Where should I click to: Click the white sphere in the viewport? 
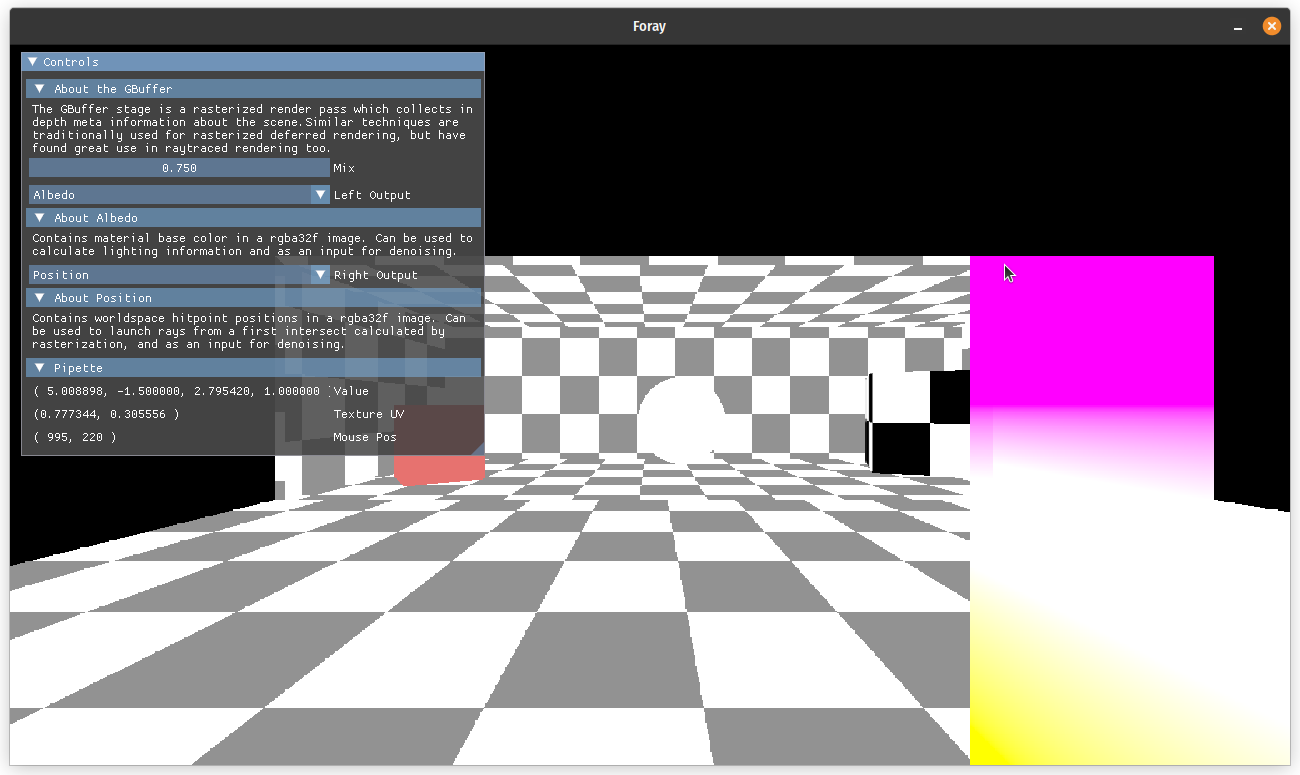point(681,420)
